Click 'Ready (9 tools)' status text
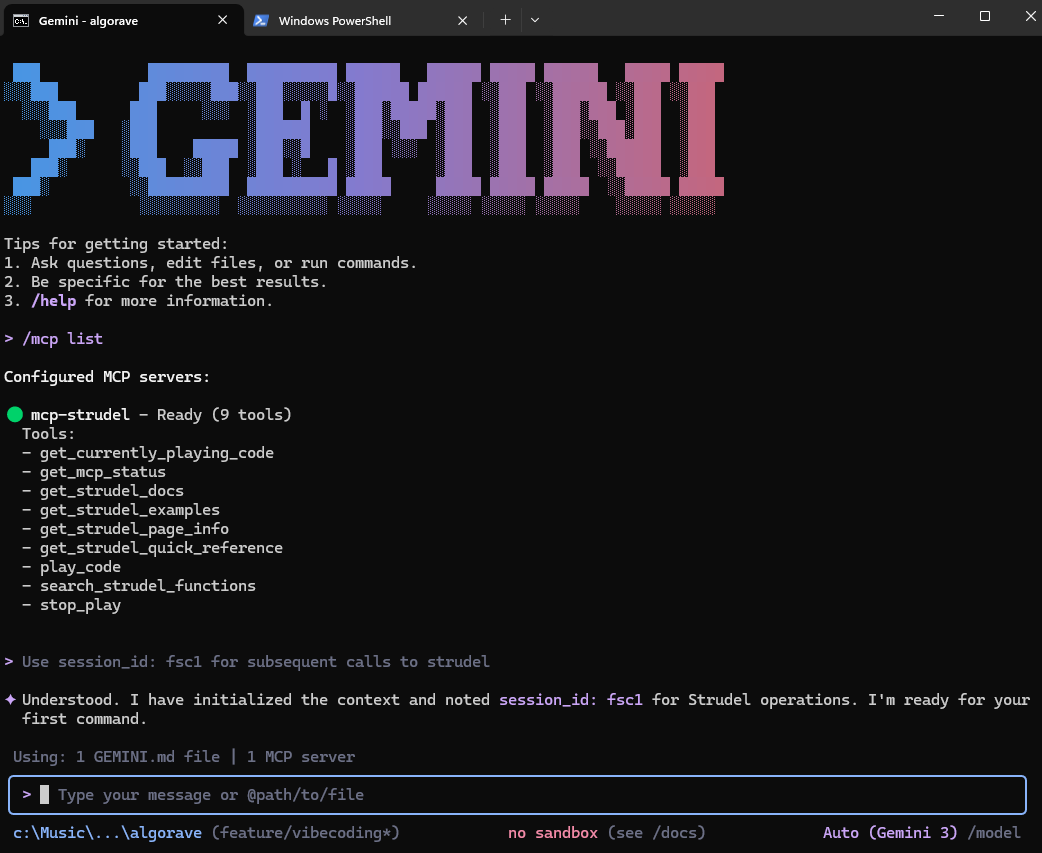 click(224, 415)
